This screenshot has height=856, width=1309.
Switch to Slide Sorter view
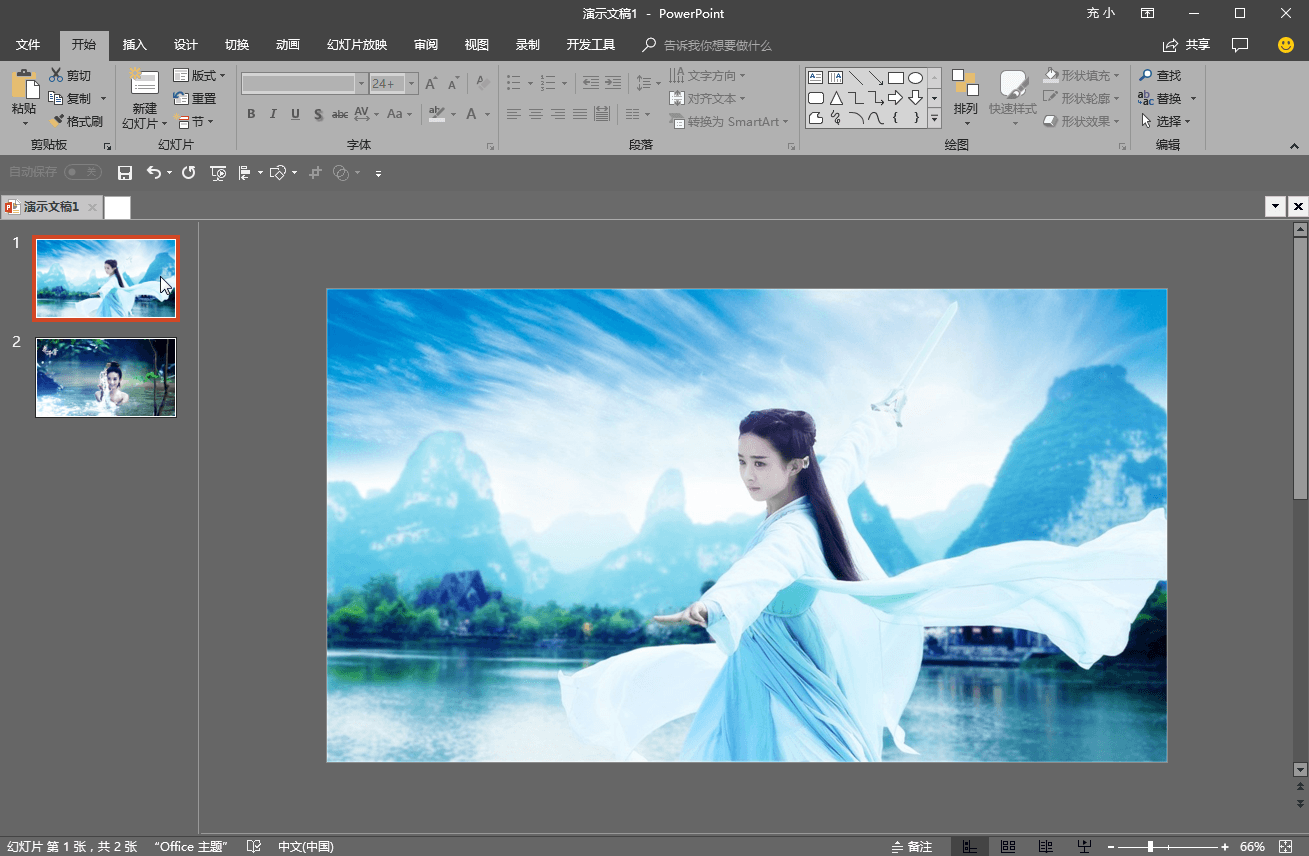(x=1008, y=846)
